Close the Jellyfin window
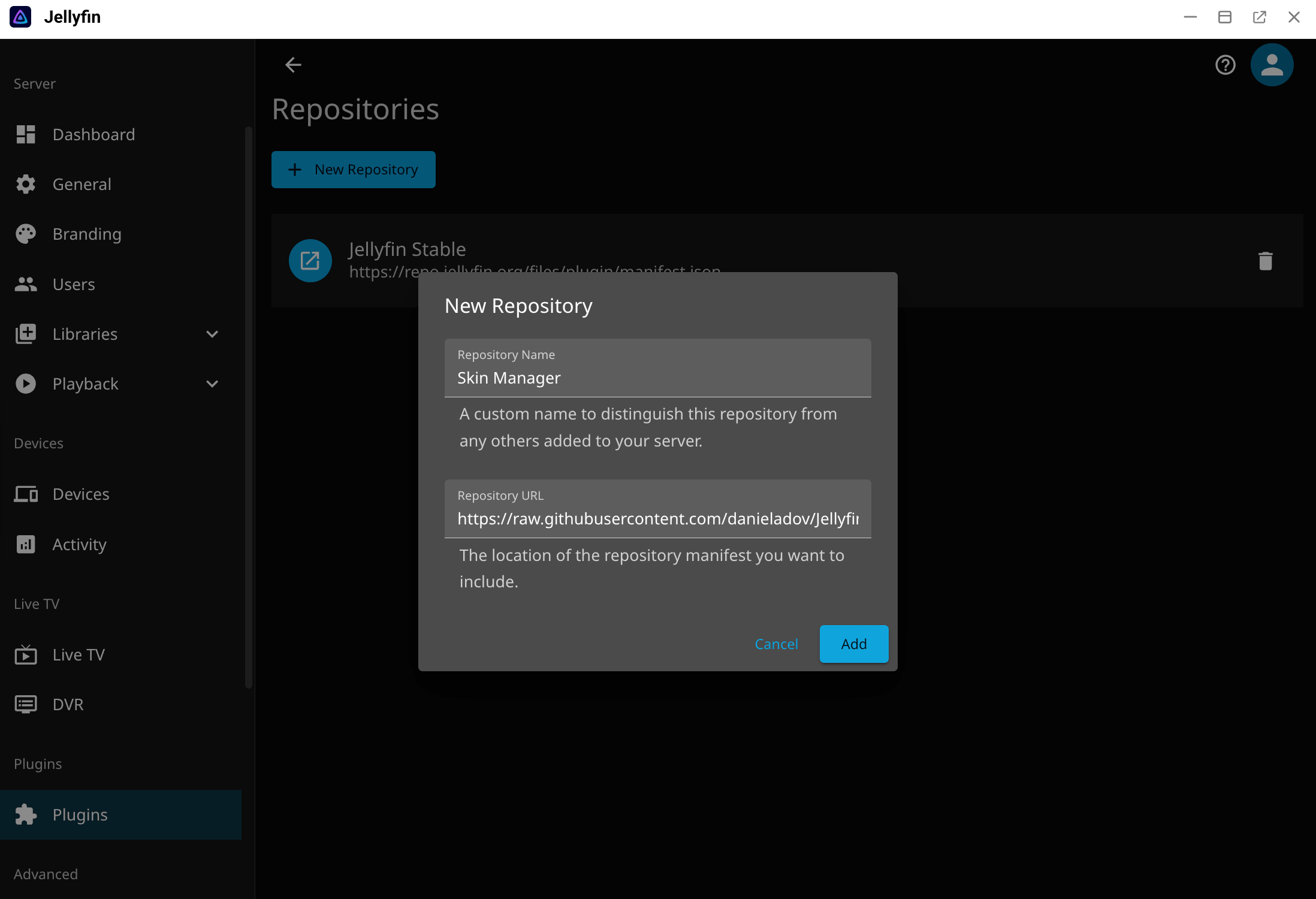This screenshot has height=899, width=1316. point(1294,17)
